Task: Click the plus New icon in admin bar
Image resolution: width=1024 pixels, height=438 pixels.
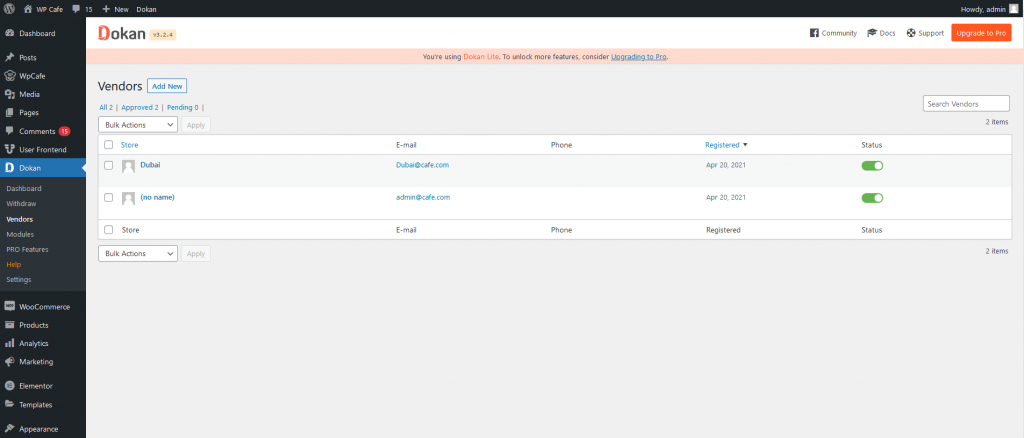Action: pos(106,9)
